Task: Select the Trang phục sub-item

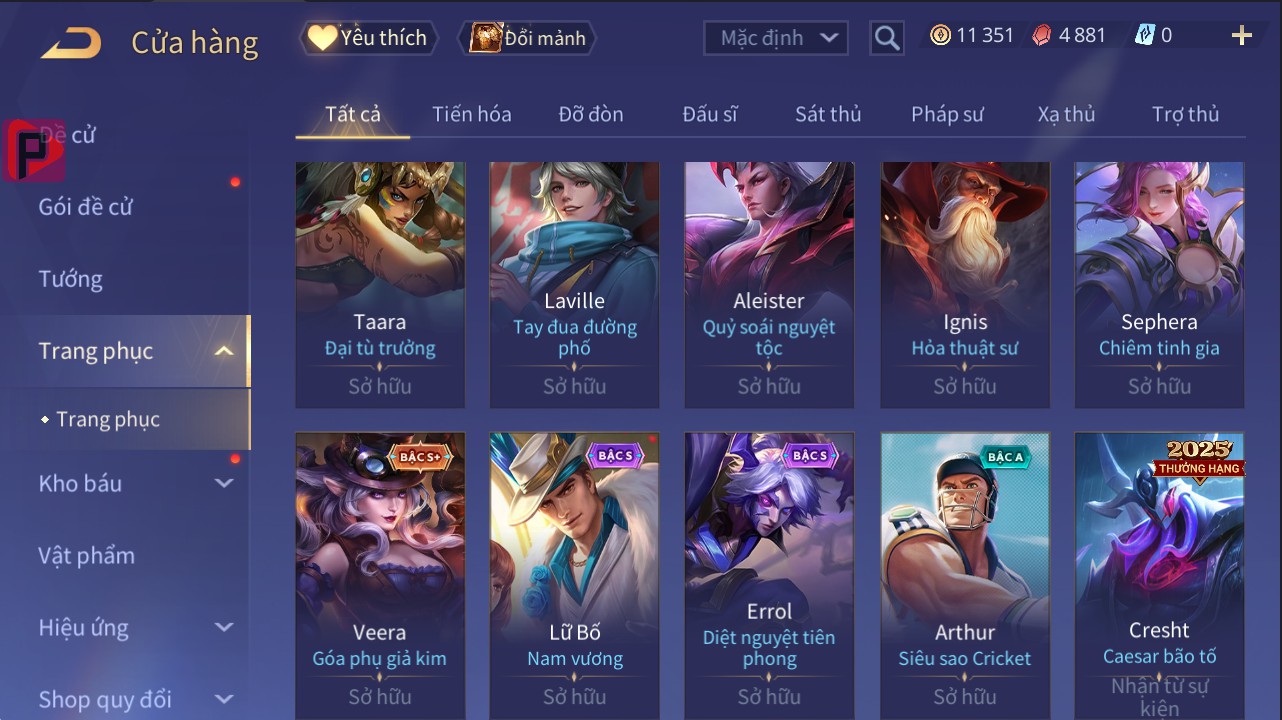Action: [108, 419]
